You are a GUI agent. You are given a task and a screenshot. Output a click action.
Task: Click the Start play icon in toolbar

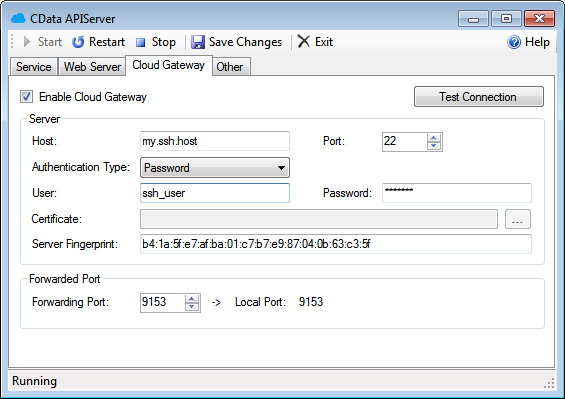click(27, 42)
